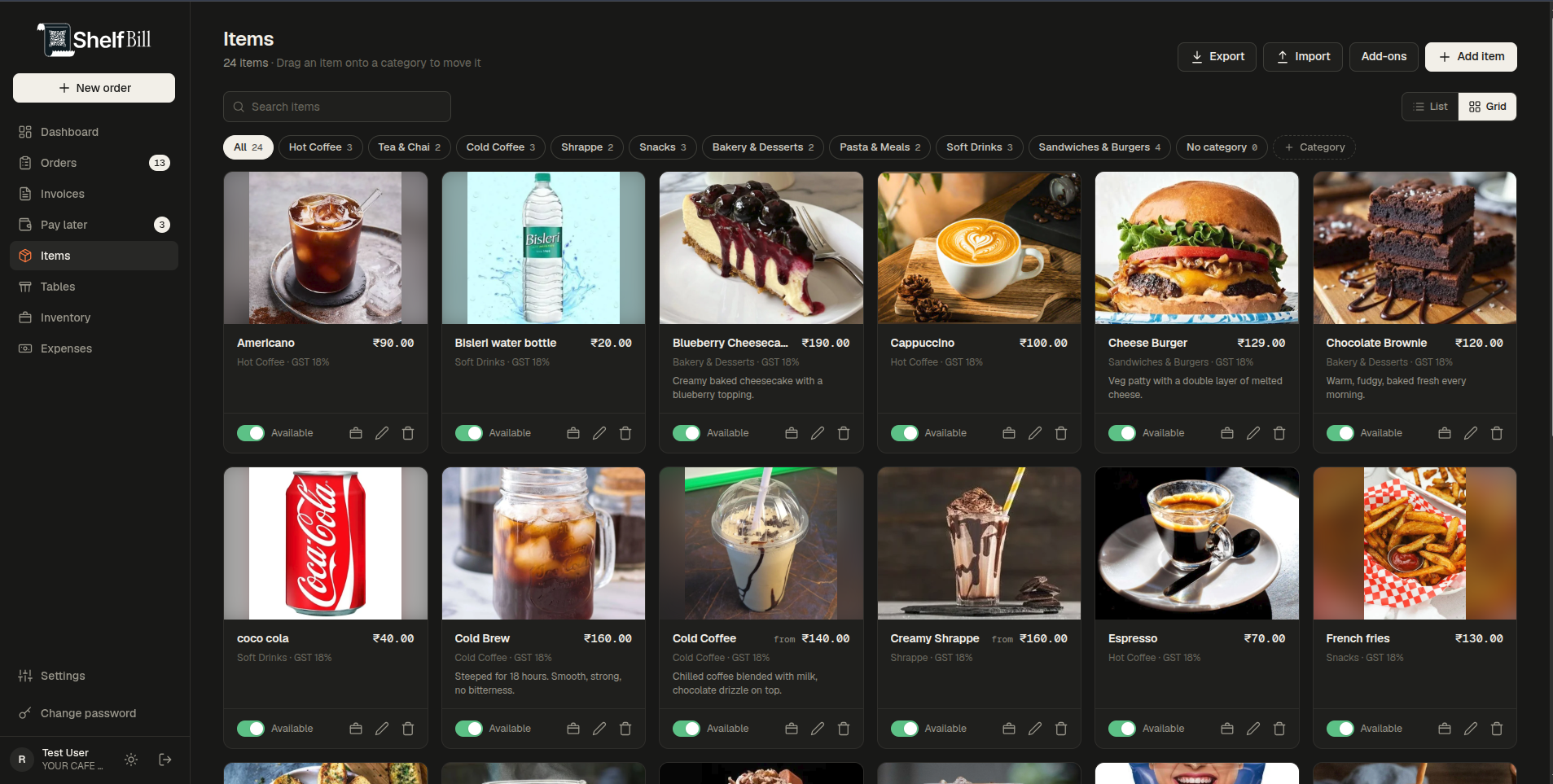Viewport: 1553px width, 784px height.
Task: Delete Cold Coffee using the trash icon
Action: (844, 729)
